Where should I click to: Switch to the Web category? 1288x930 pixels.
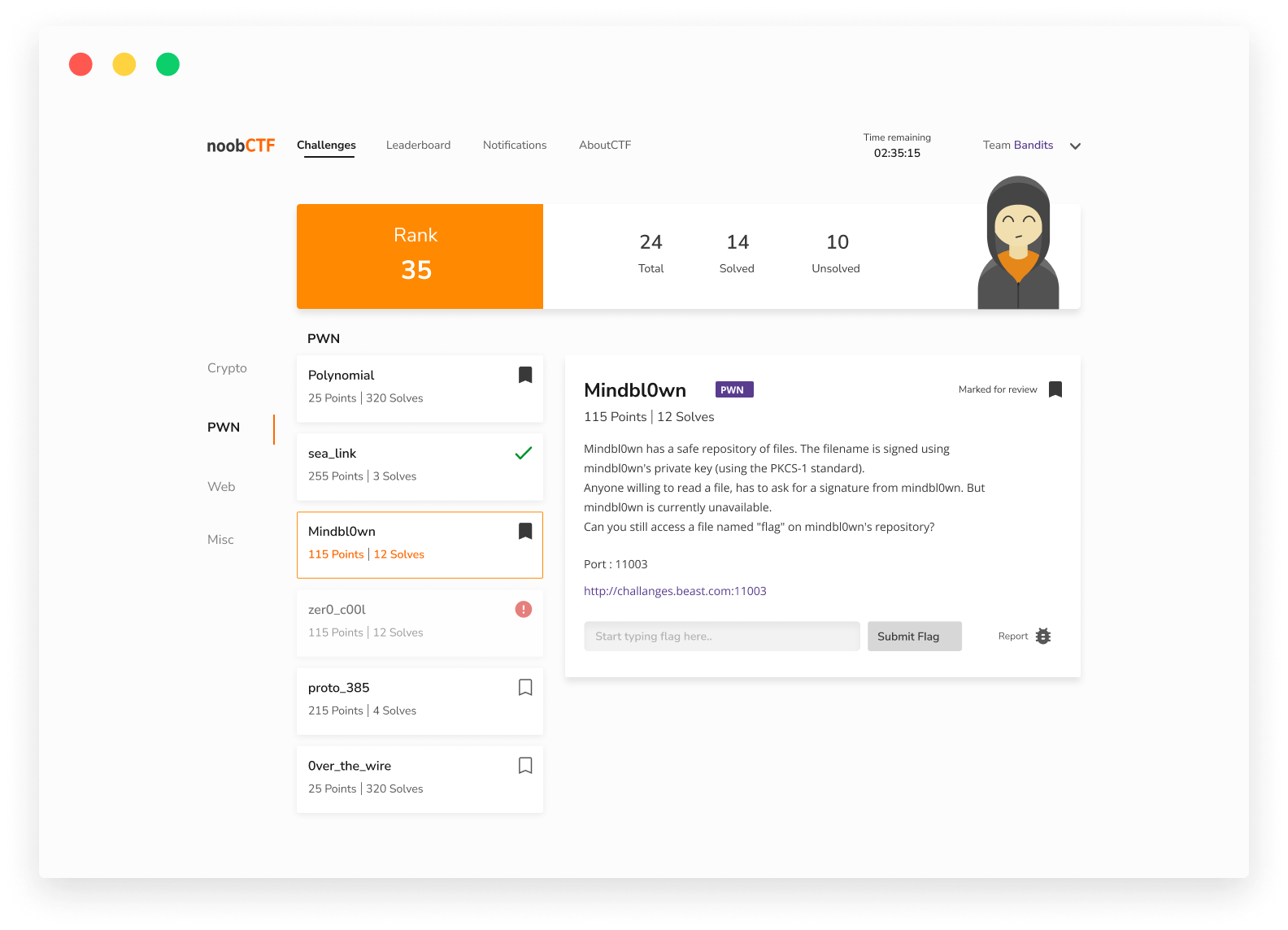pyautogui.click(x=221, y=487)
